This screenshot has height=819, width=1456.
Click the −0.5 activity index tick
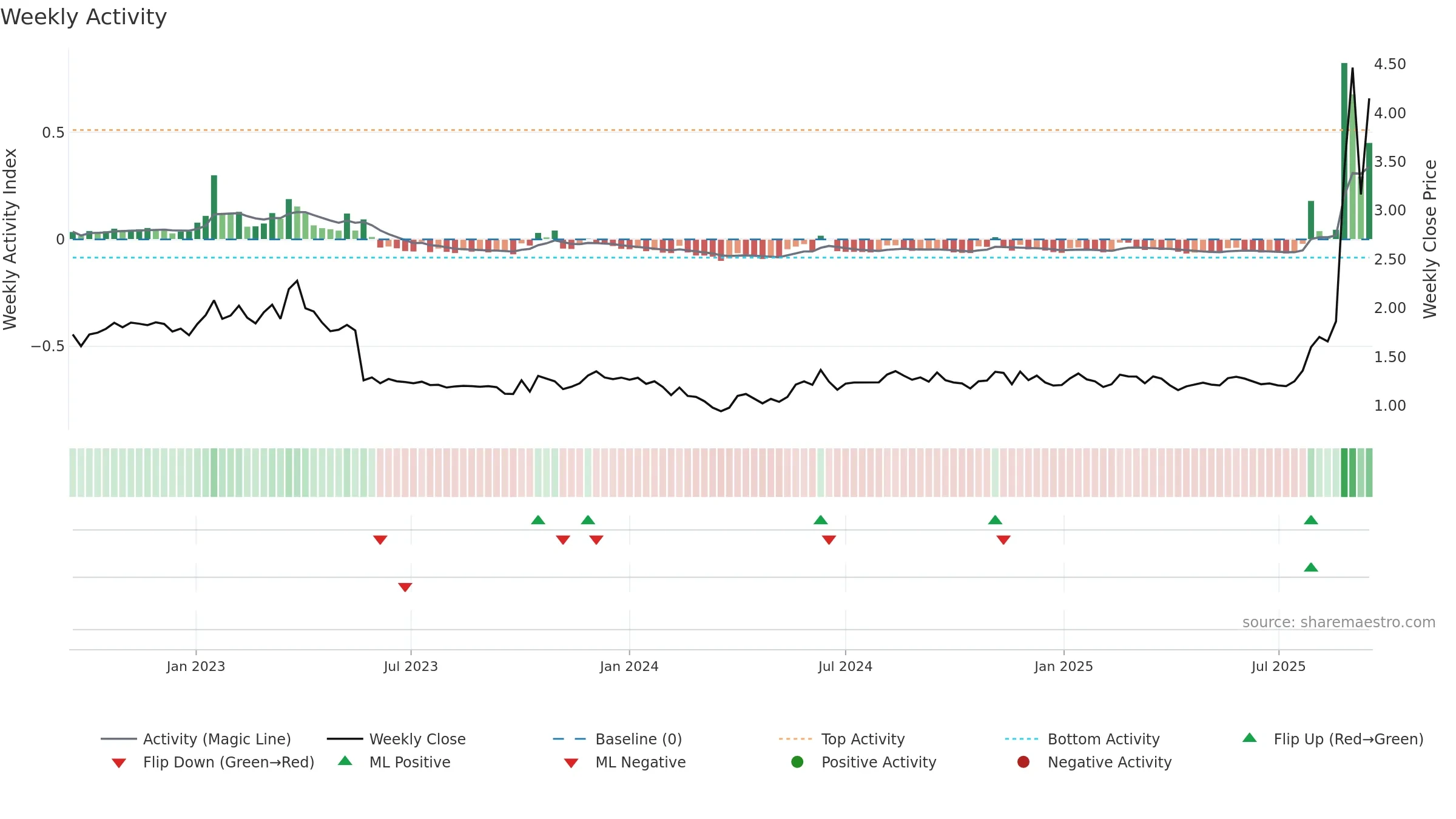[x=47, y=346]
